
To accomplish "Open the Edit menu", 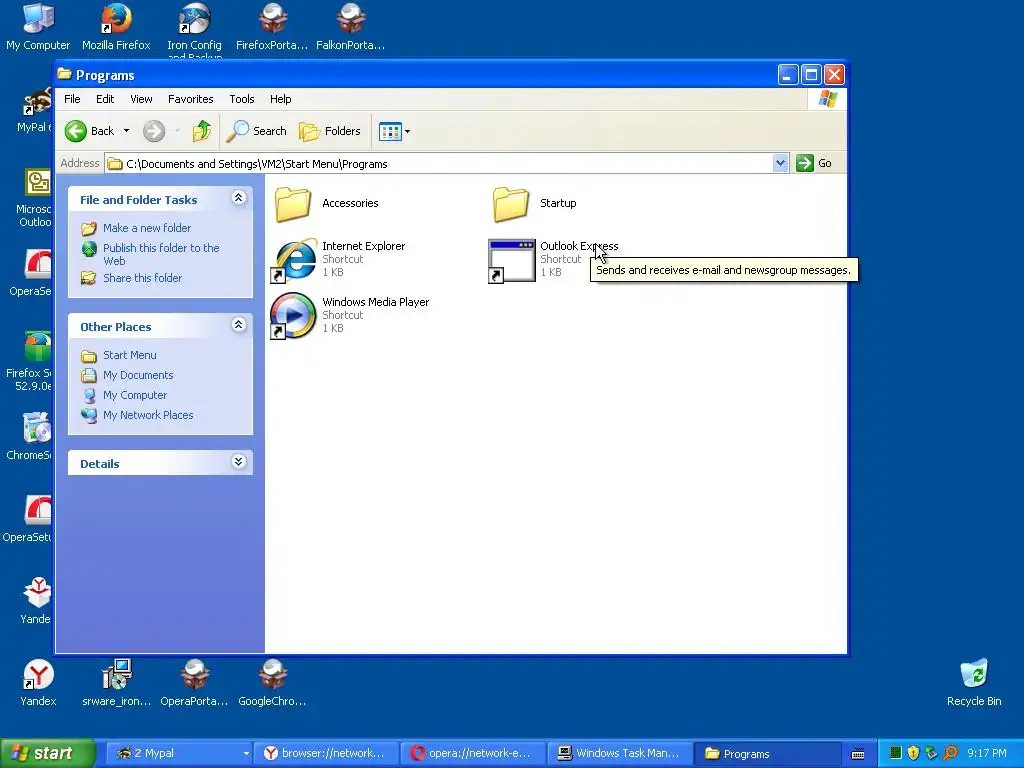I will (x=104, y=99).
